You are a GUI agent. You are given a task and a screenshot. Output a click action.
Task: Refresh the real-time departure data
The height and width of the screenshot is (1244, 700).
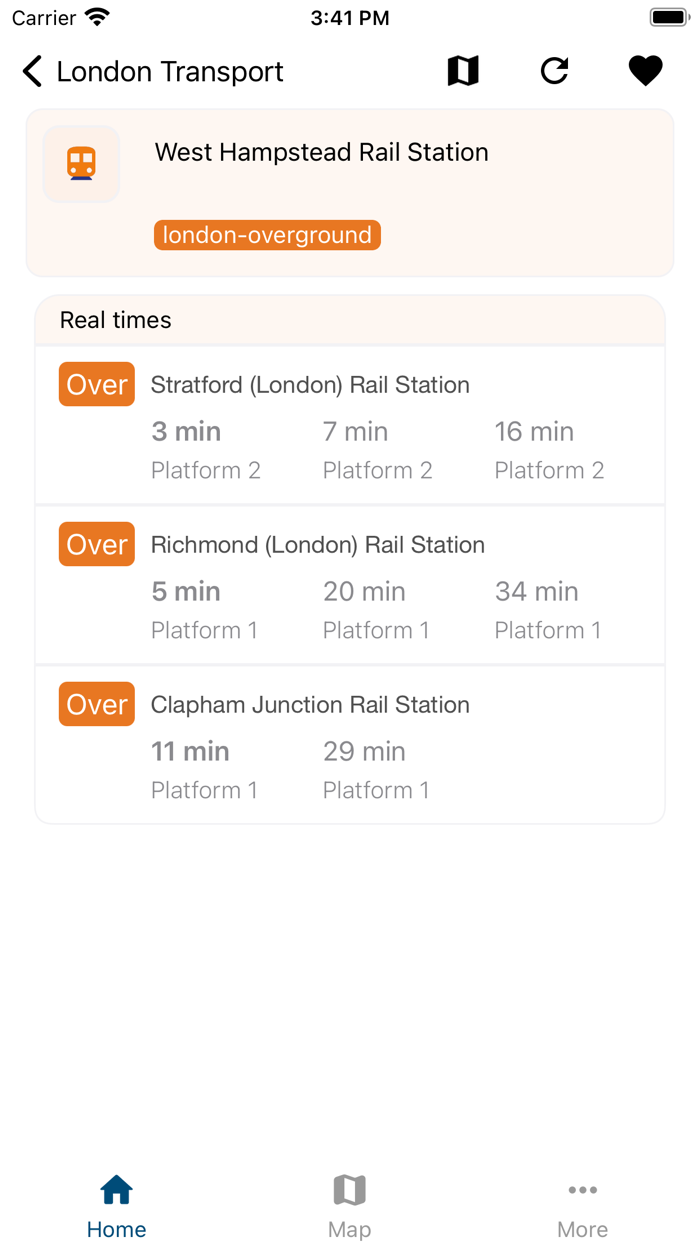[554, 71]
